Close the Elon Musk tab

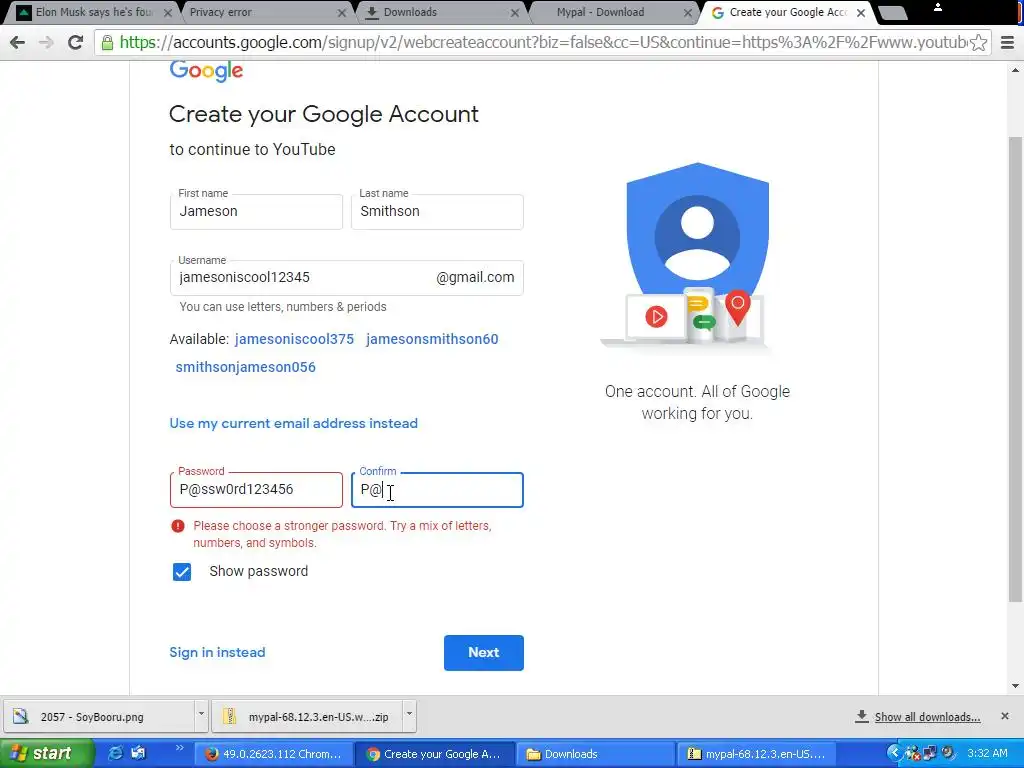168,12
